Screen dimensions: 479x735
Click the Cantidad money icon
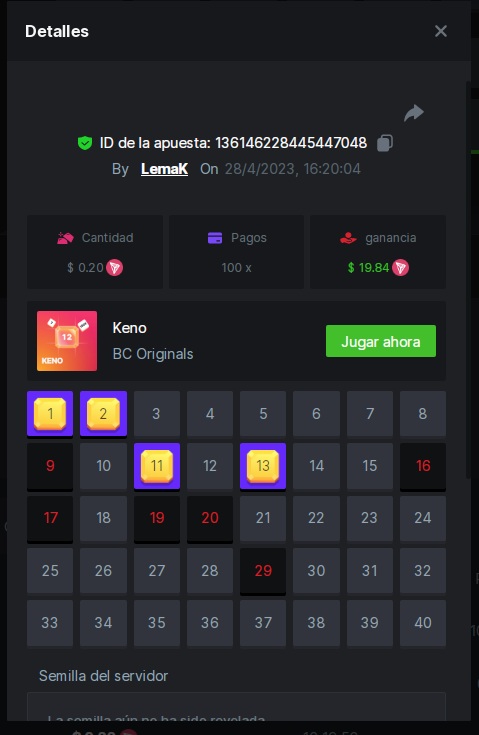click(65, 238)
